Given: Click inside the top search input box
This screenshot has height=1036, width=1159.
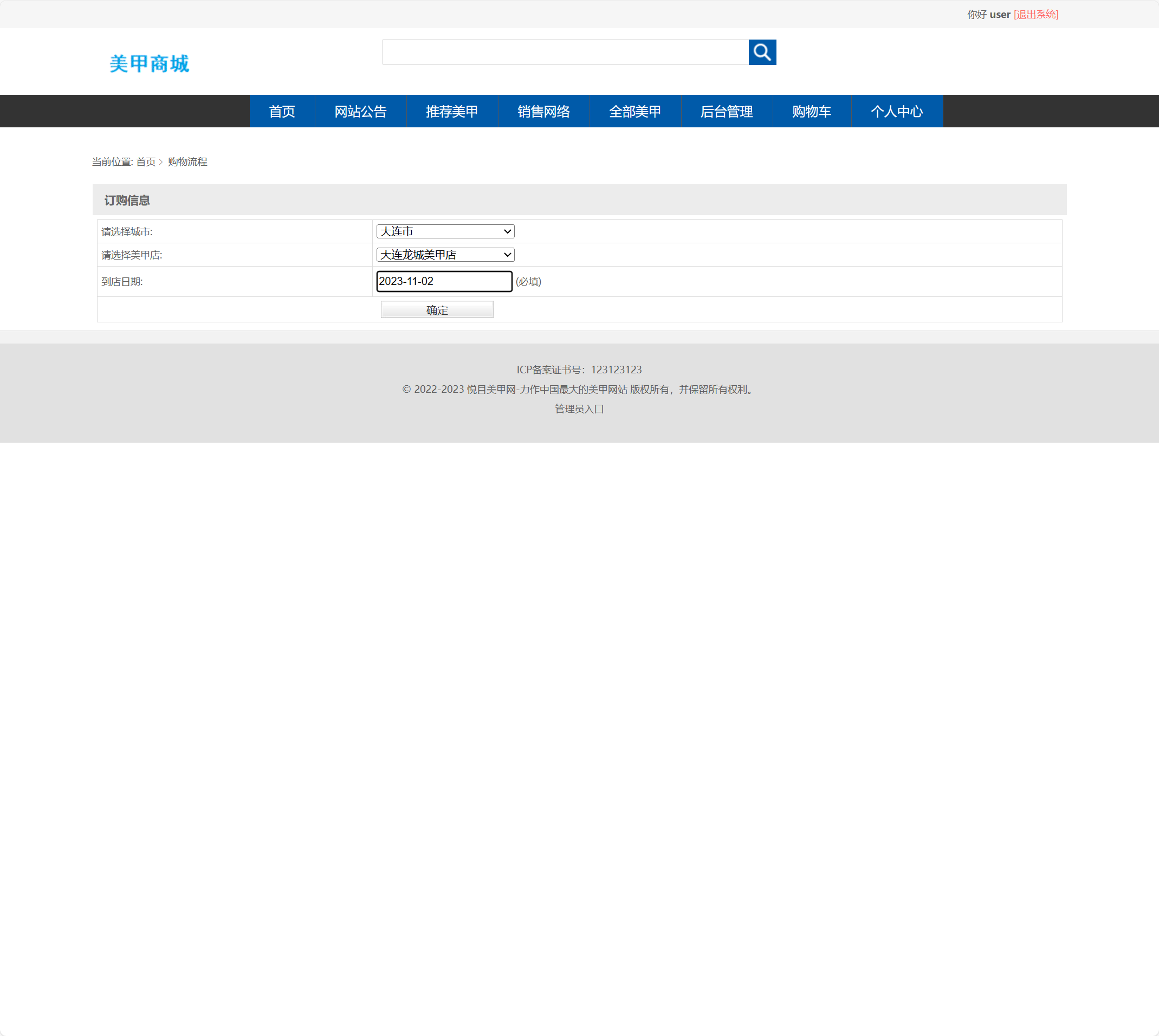Looking at the screenshot, I should tap(566, 52).
